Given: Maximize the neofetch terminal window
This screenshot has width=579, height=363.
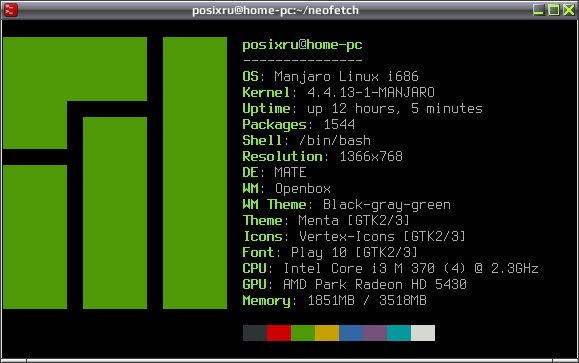Looking at the screenshot, I should click(x=554, y=10).
